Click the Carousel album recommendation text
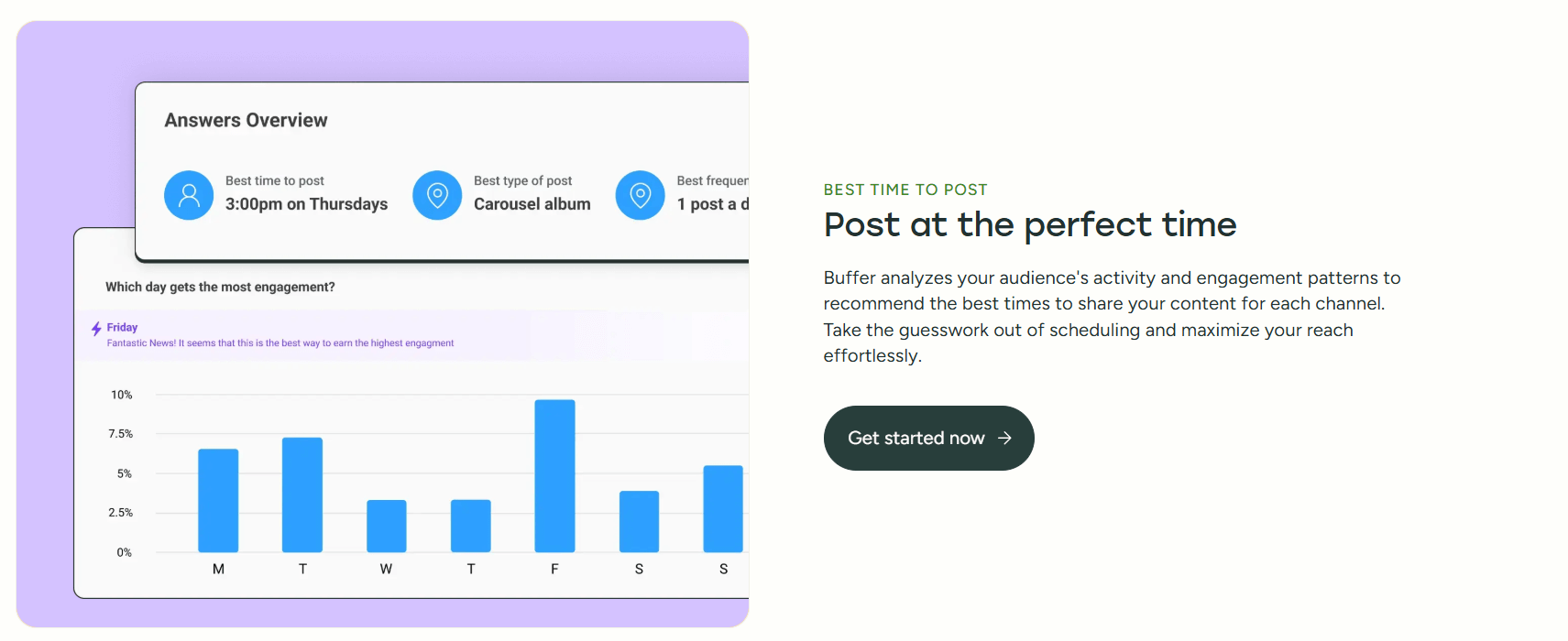 click(x=532, y=203)
